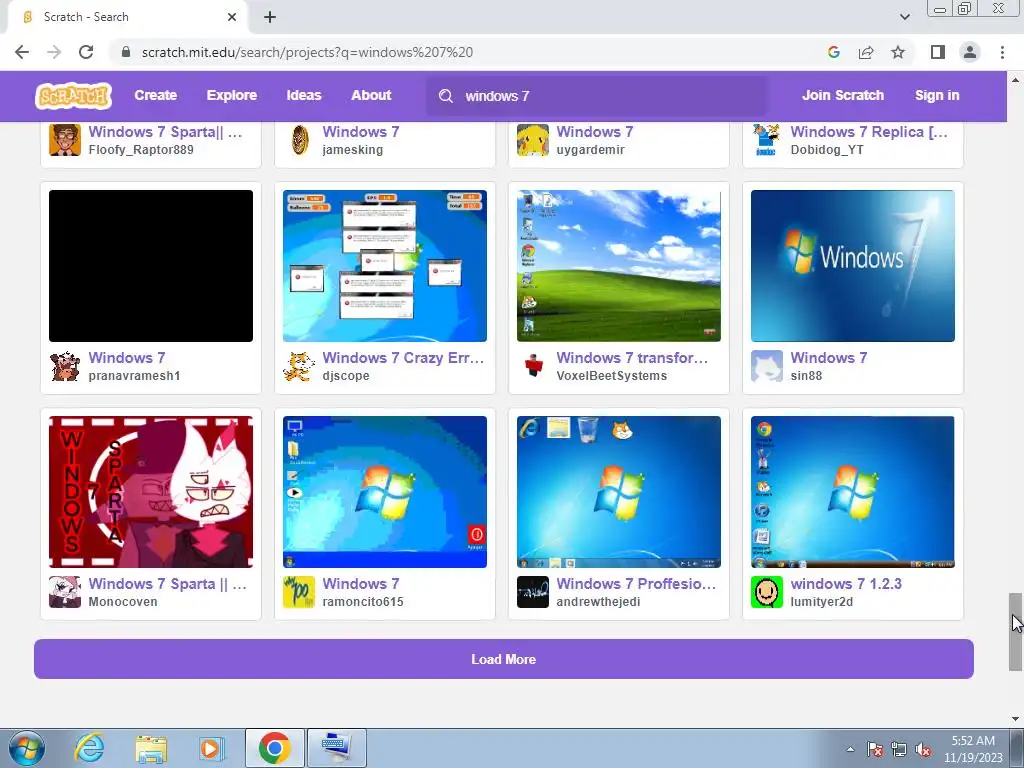Click Dobidog_YT's avatar icon
1024x768 pixels.
pyautogui.click(x=767, y=140)
